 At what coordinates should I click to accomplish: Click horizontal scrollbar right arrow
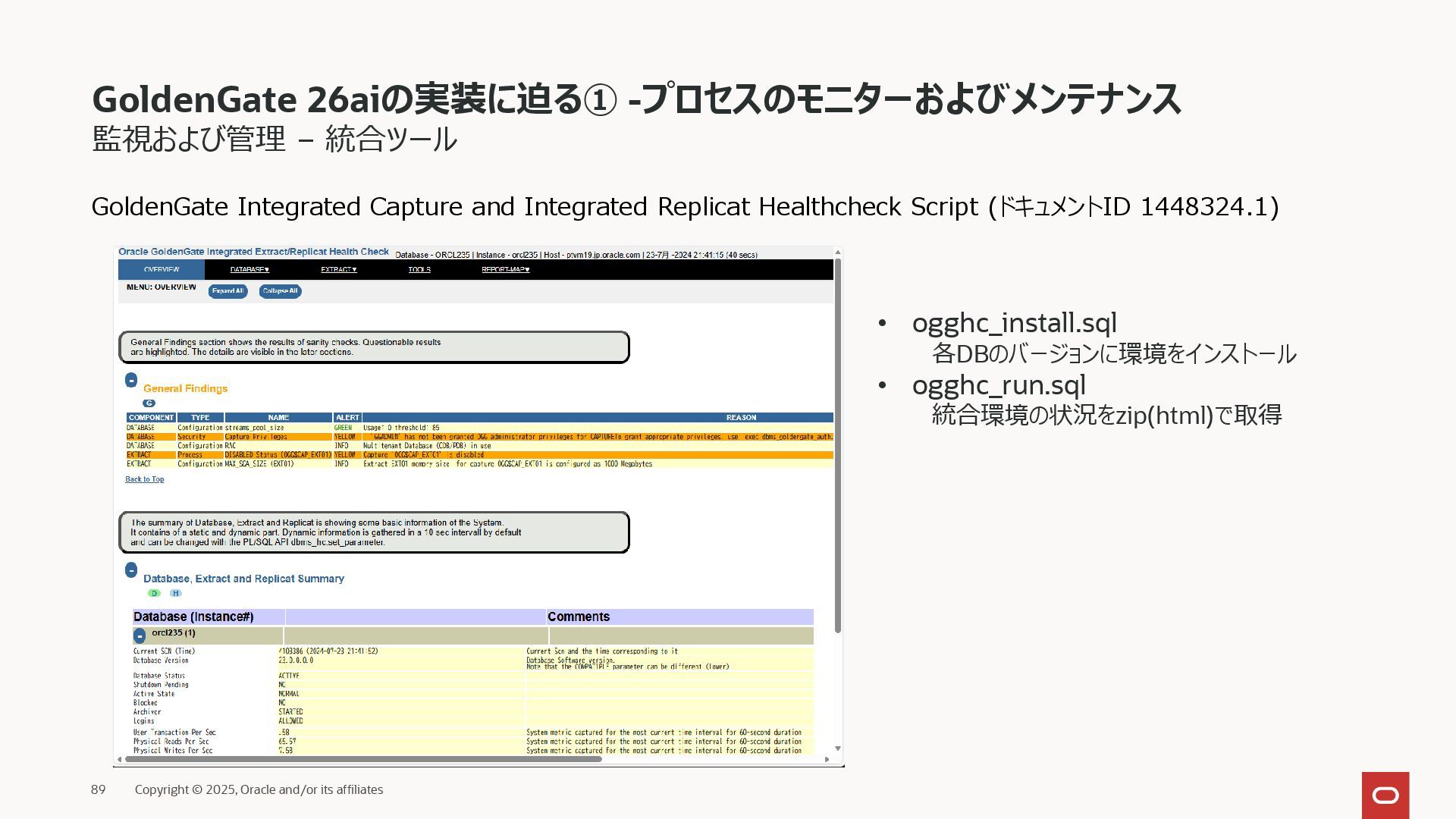click(x=827, y=759)
